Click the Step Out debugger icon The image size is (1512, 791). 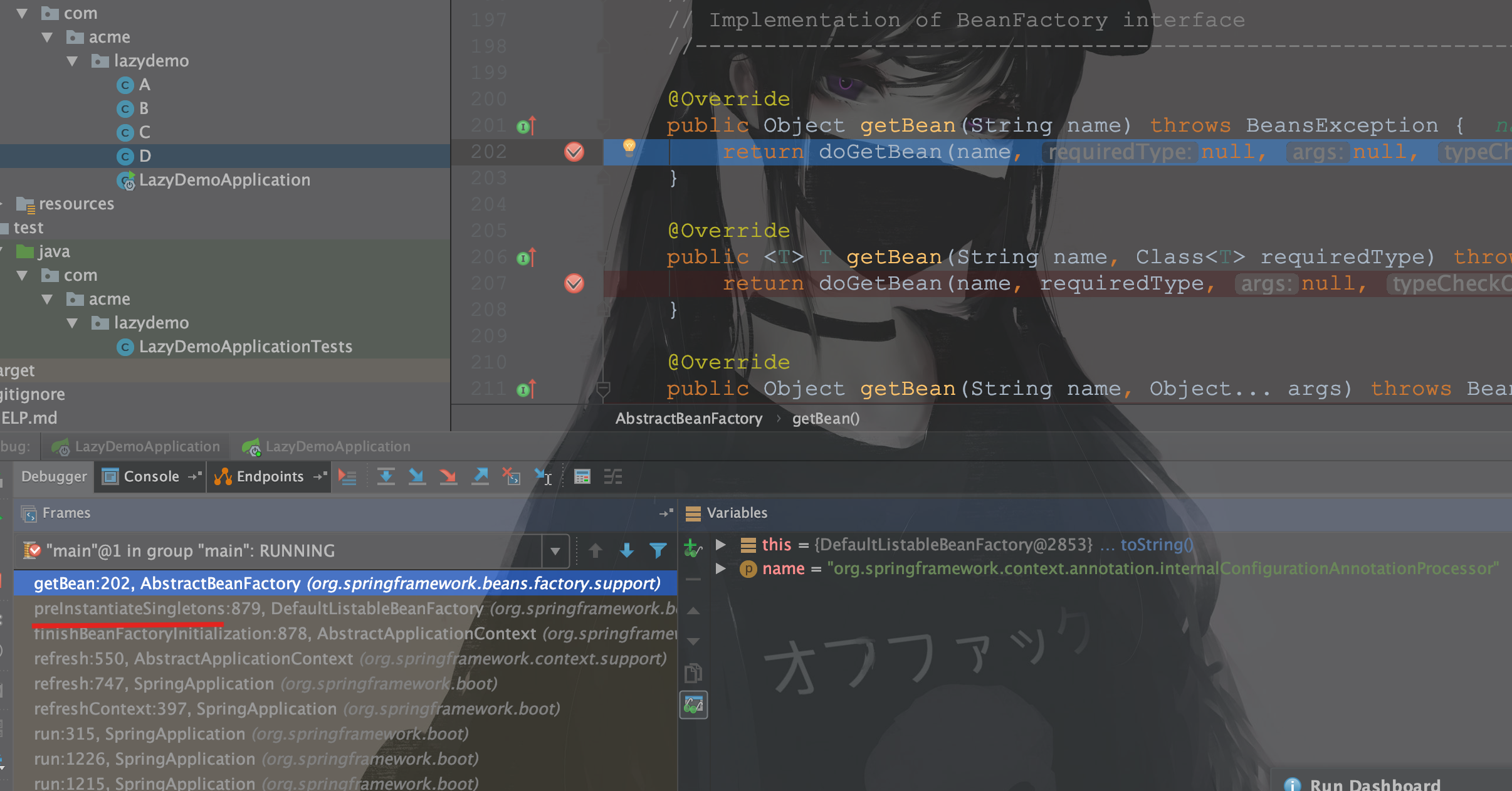(480, 477)
